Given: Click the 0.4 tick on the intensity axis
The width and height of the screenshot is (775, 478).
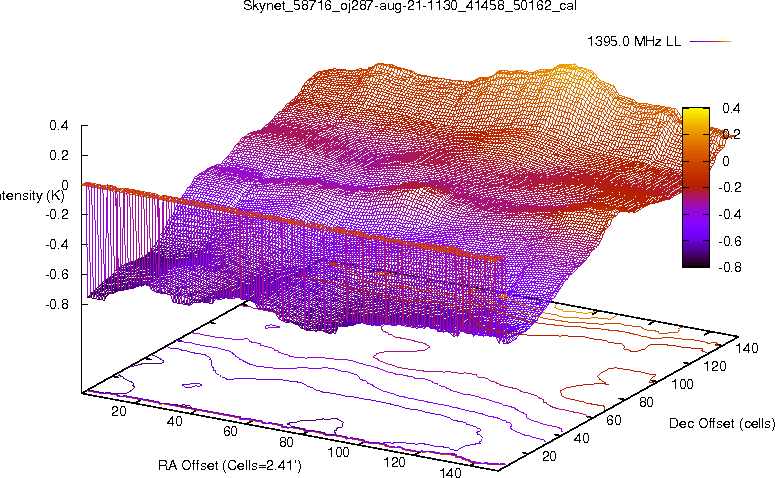Looking at the screenshot, I should pyautogui.click(x=58, y=126).
